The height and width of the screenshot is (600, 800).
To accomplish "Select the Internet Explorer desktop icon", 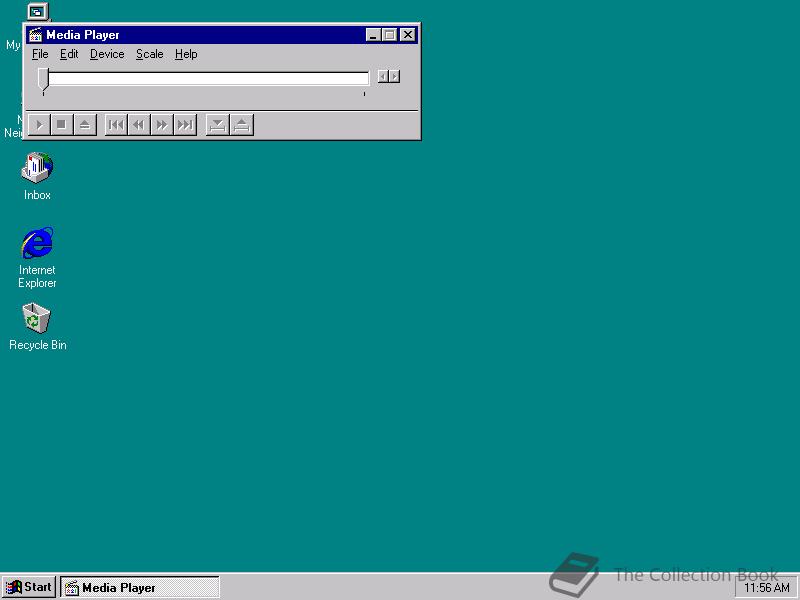I will [x=37, y=258].
